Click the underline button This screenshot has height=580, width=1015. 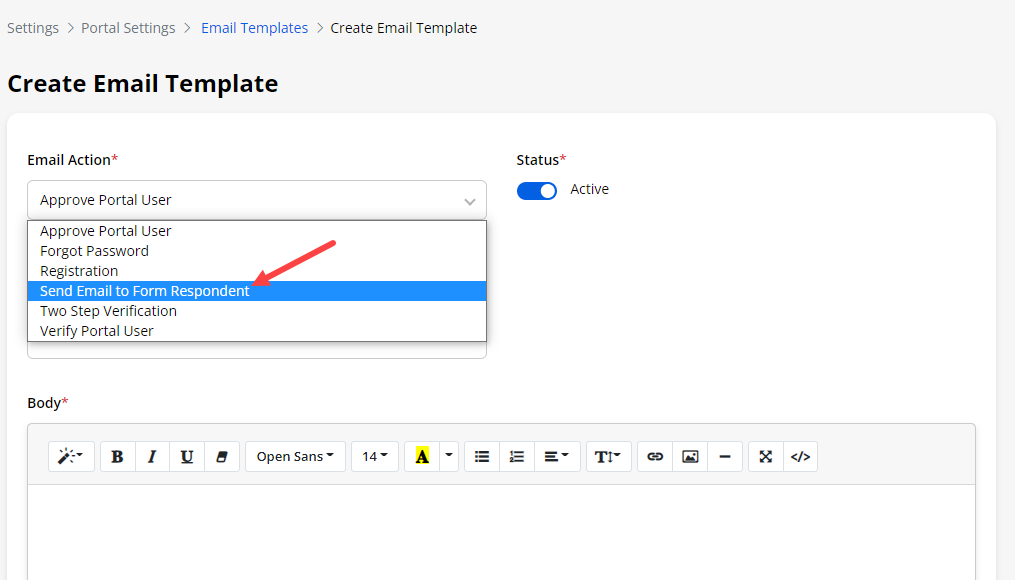[x=187, y=456]
